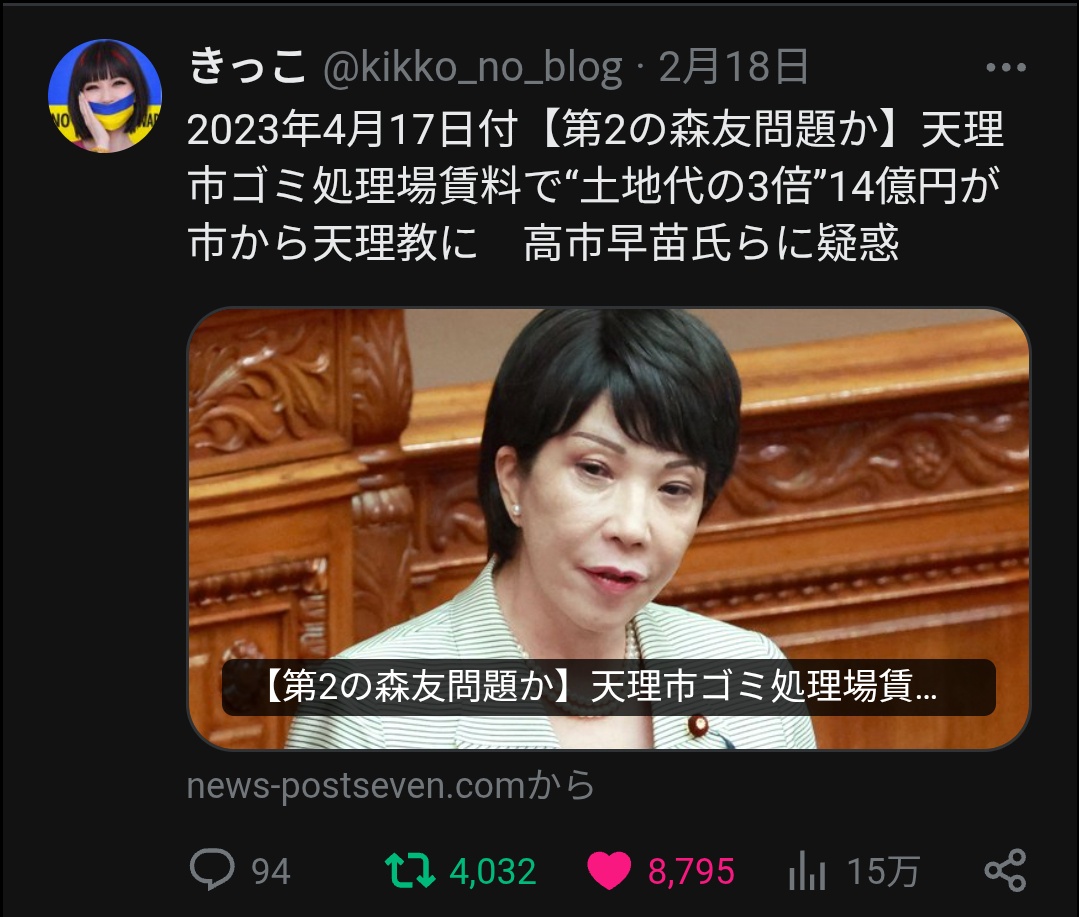Screen dimensions: 1079x917
Task: Open the tweet text starting 2023年4月17日付
Action: [x=596, y=186]
